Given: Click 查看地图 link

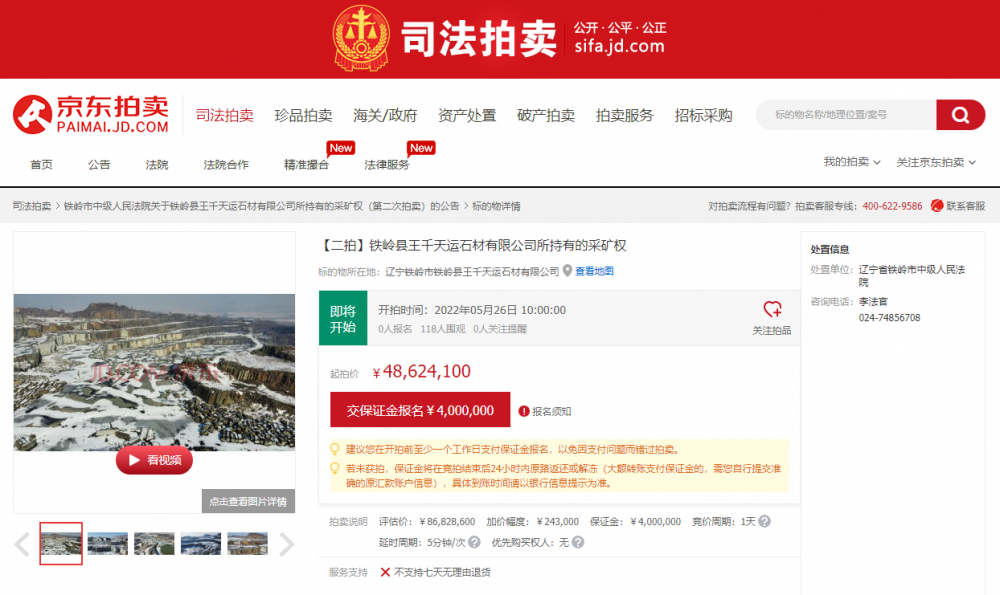Looking at the screenshot, I should coord(594,271).
